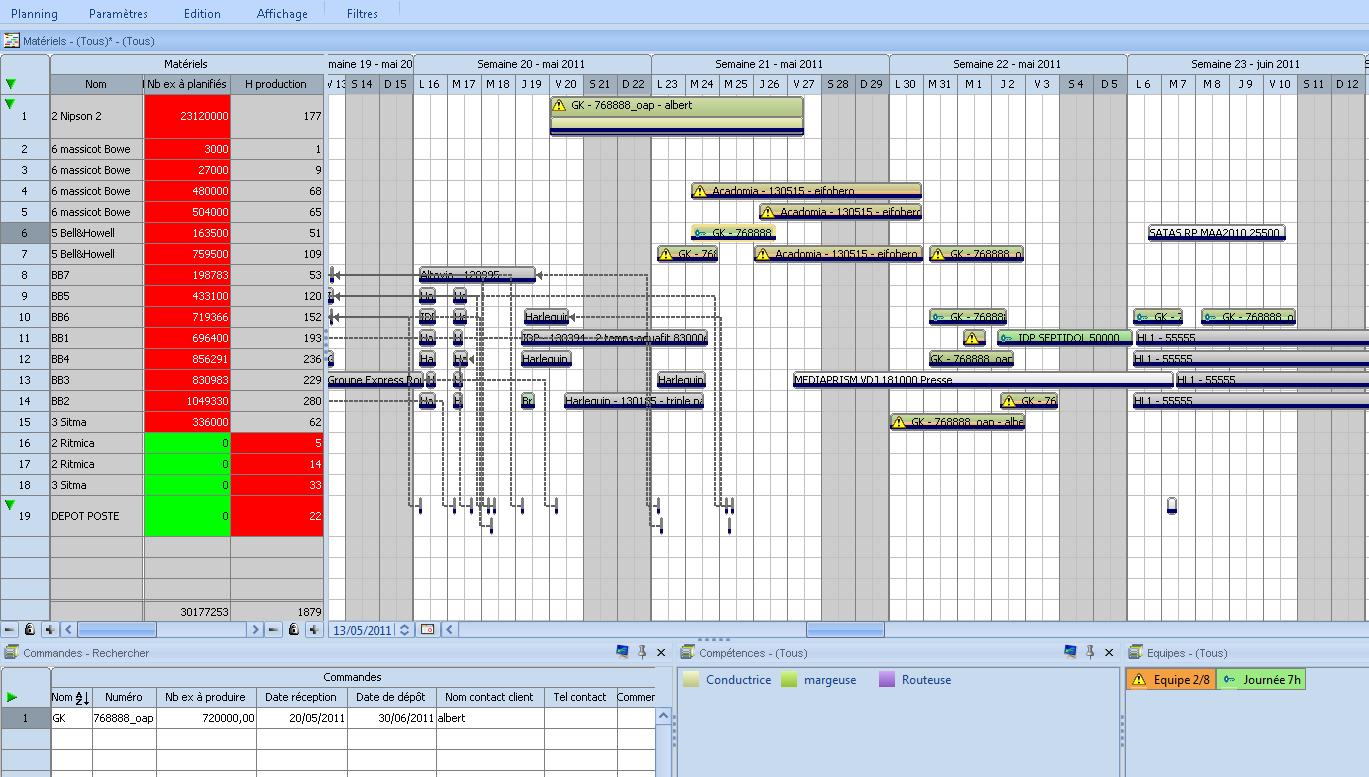This screenshot has width=1369, height=777.
Task: Close the Compétences panel
Action: pos(1109,653)
